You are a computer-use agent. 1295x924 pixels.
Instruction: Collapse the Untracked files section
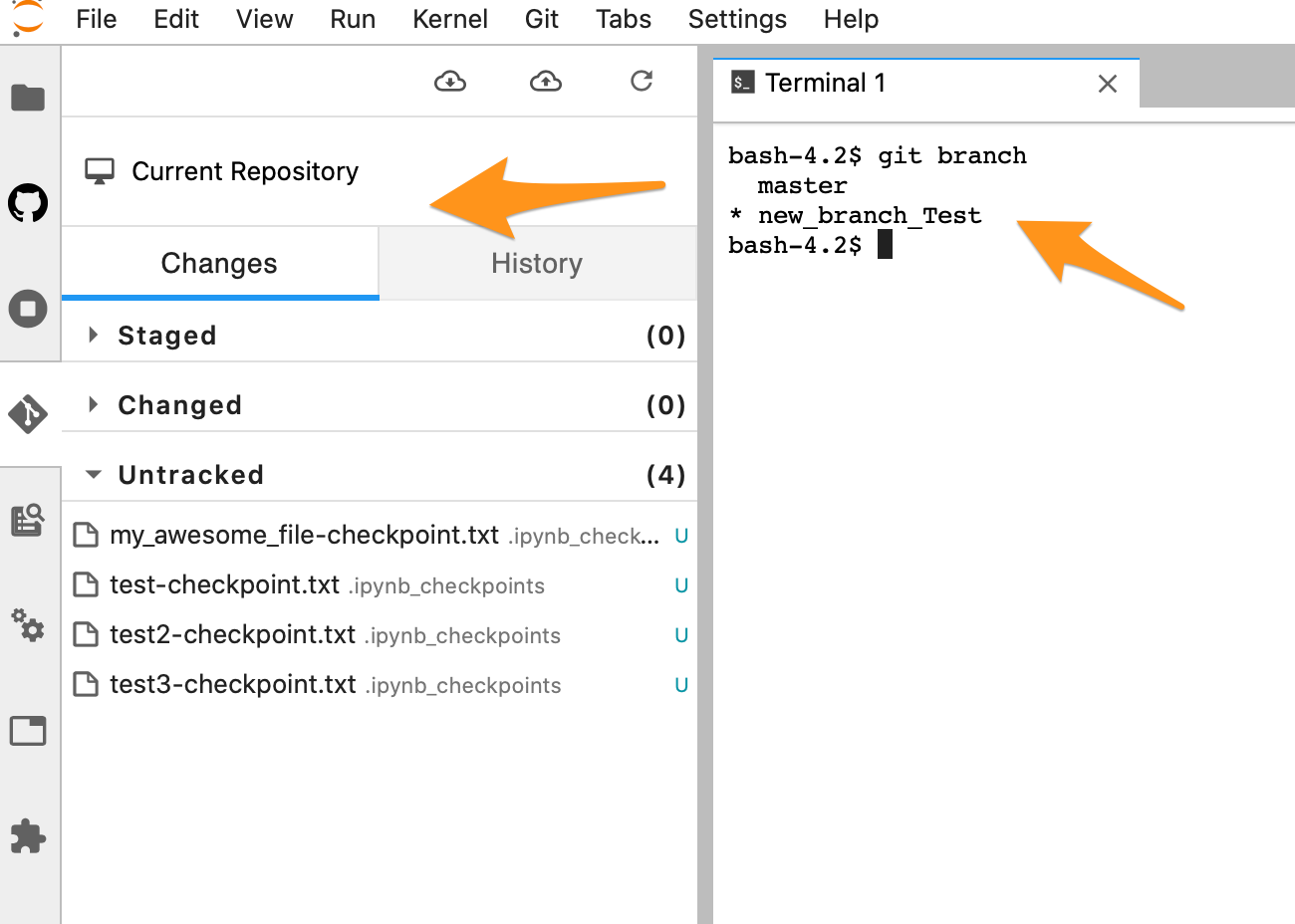coord(93,475)
